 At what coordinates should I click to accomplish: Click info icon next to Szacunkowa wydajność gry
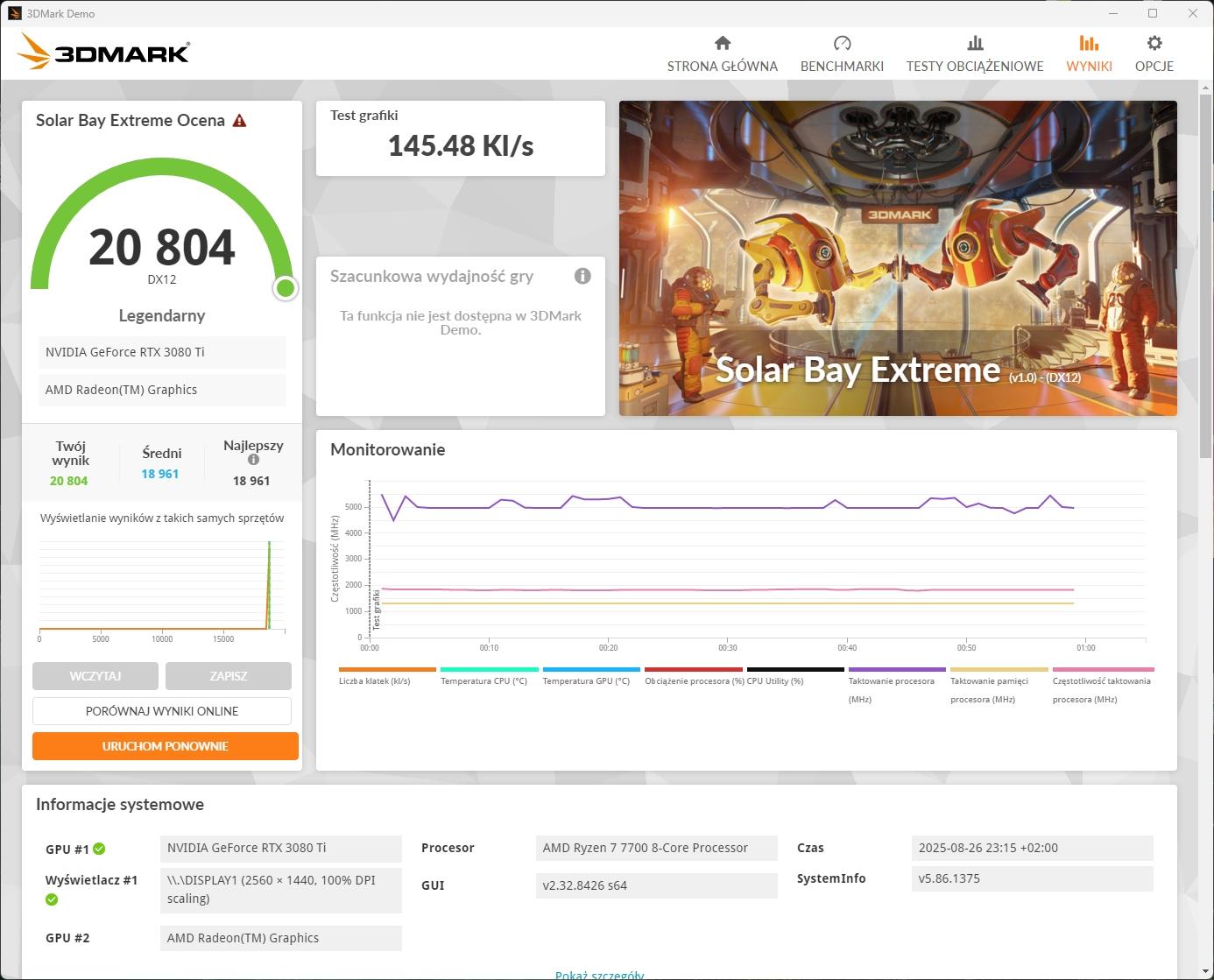[x=582, y=276]
